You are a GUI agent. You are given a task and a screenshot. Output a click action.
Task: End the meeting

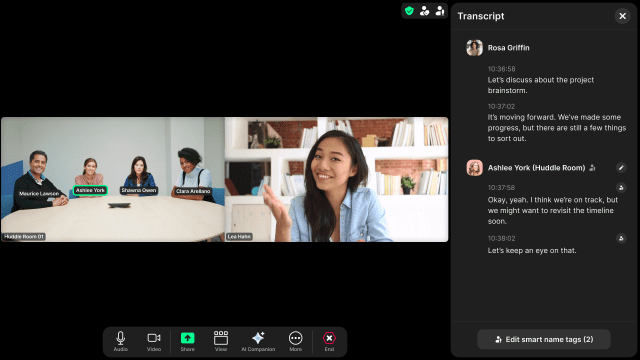329,341
